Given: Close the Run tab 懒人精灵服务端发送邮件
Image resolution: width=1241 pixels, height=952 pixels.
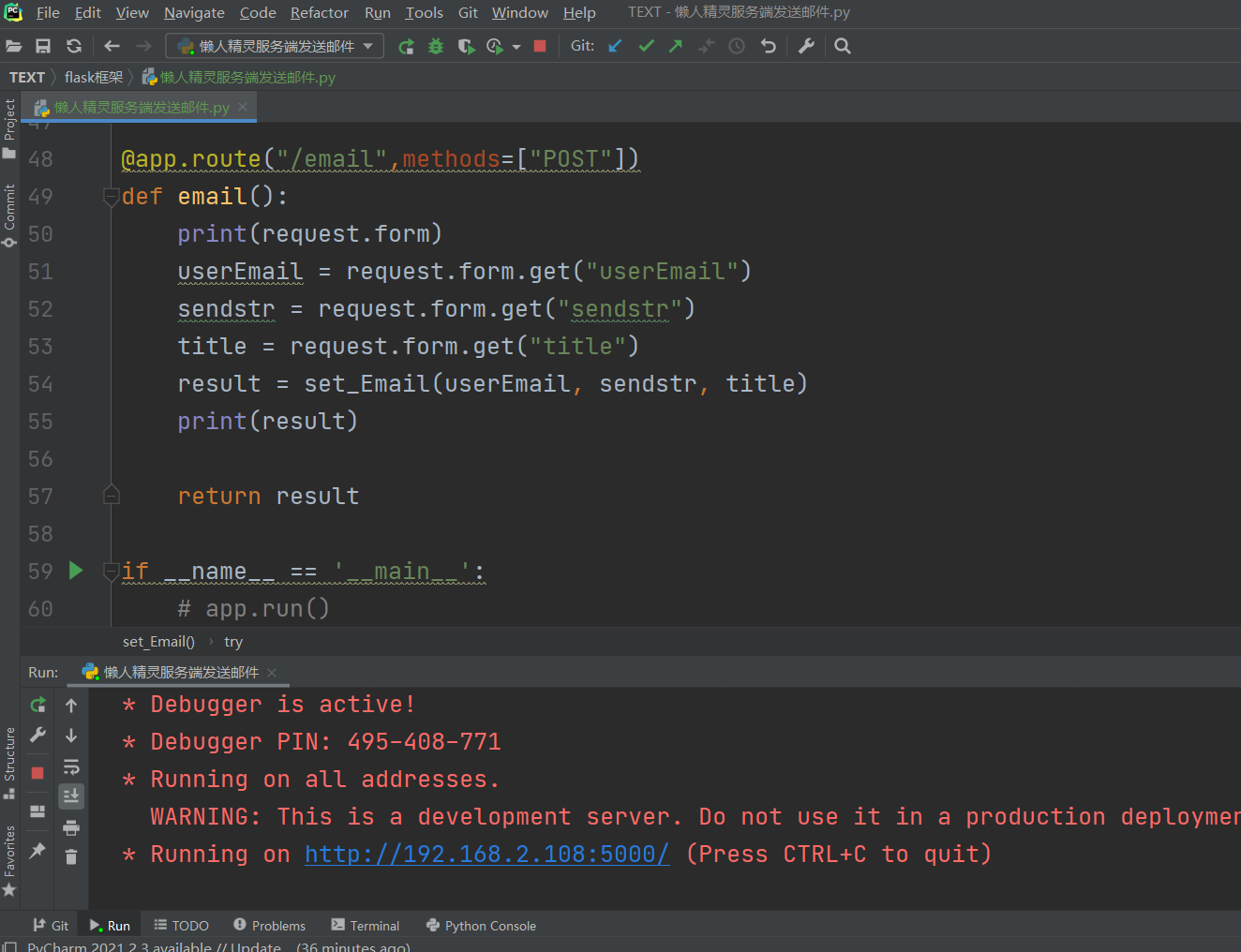Looking at the screenshot, I should (272, 672).
